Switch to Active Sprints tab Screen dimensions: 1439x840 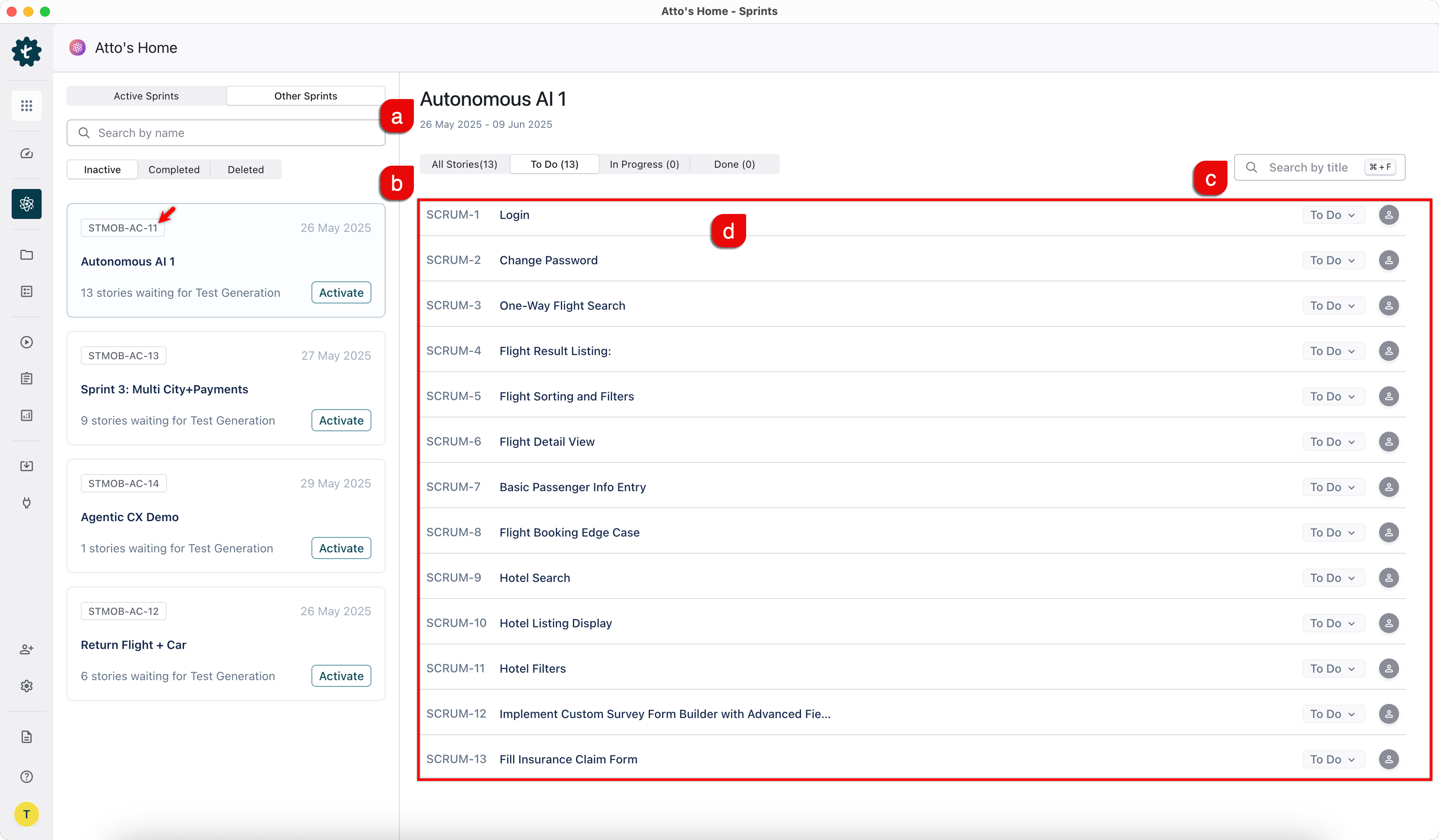click(146, 96)
